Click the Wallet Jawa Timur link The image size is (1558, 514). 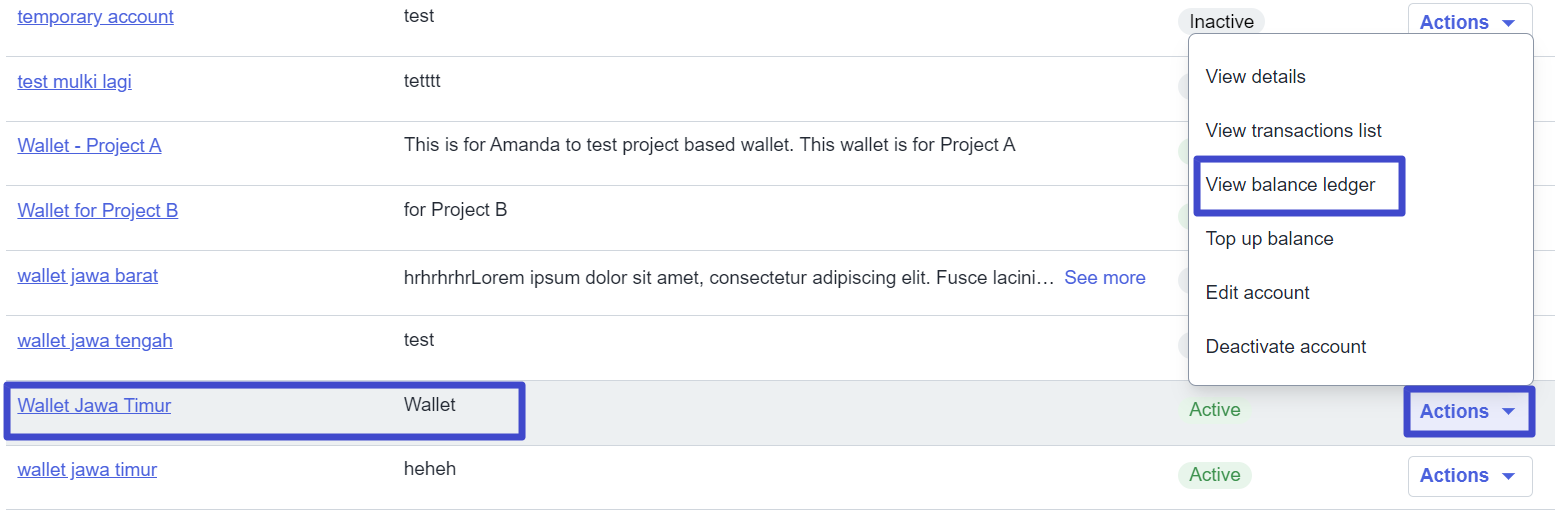tap(94, 405)
